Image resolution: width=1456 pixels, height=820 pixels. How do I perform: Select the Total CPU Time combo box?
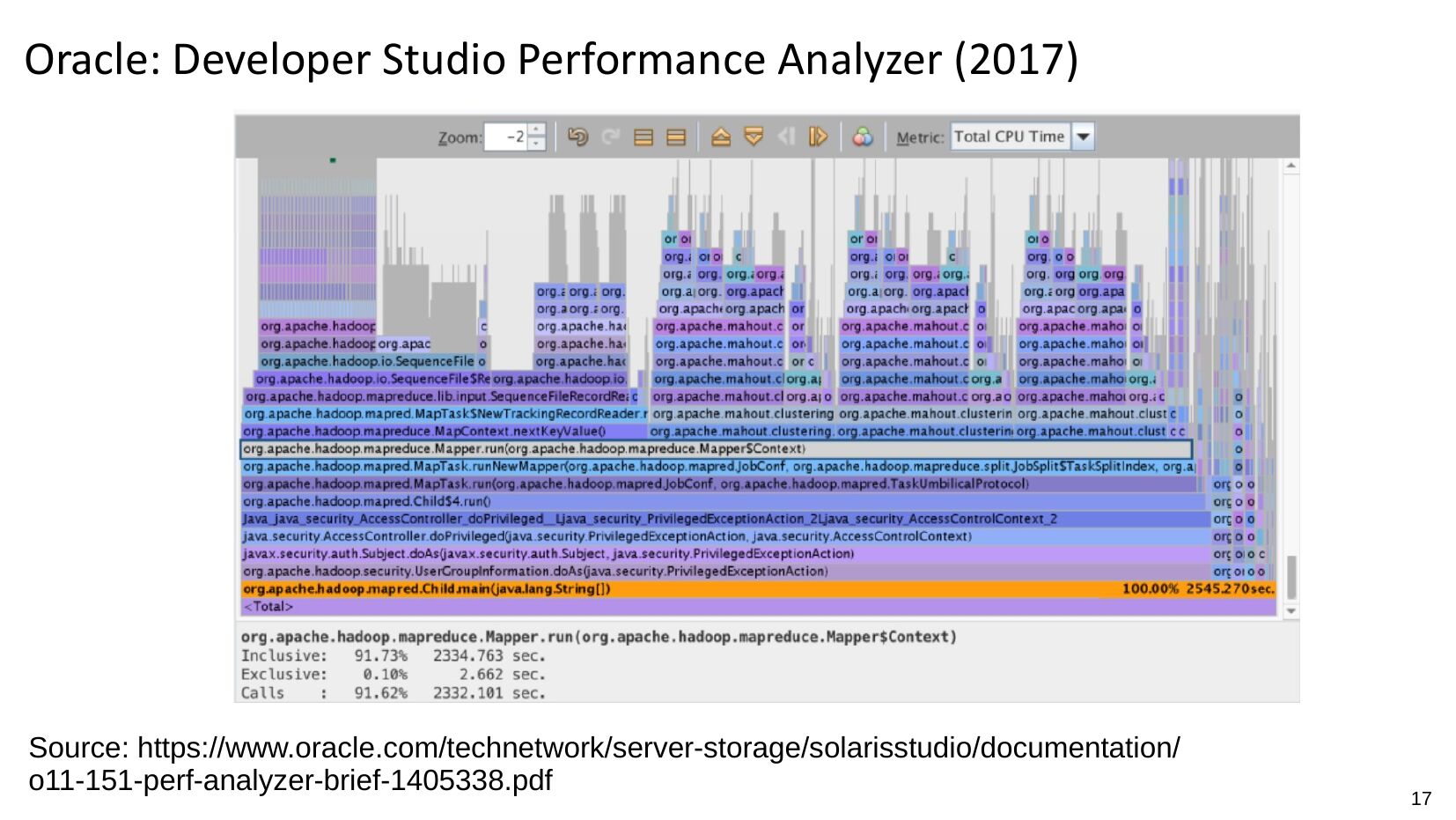pos(1010,137)
